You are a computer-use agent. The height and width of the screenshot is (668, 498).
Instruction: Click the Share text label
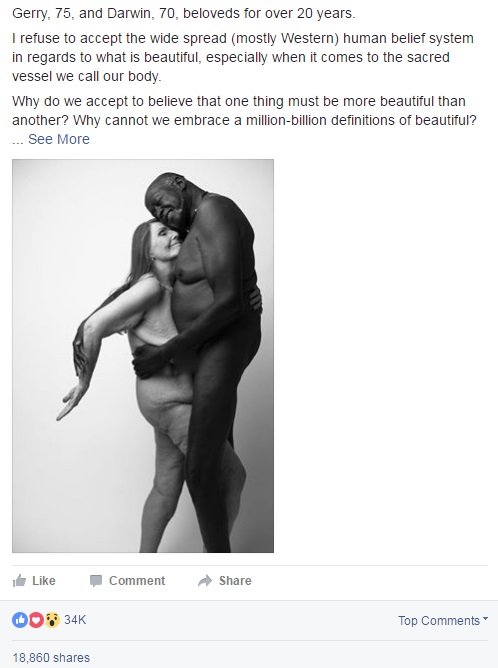(x=235, y=581)
